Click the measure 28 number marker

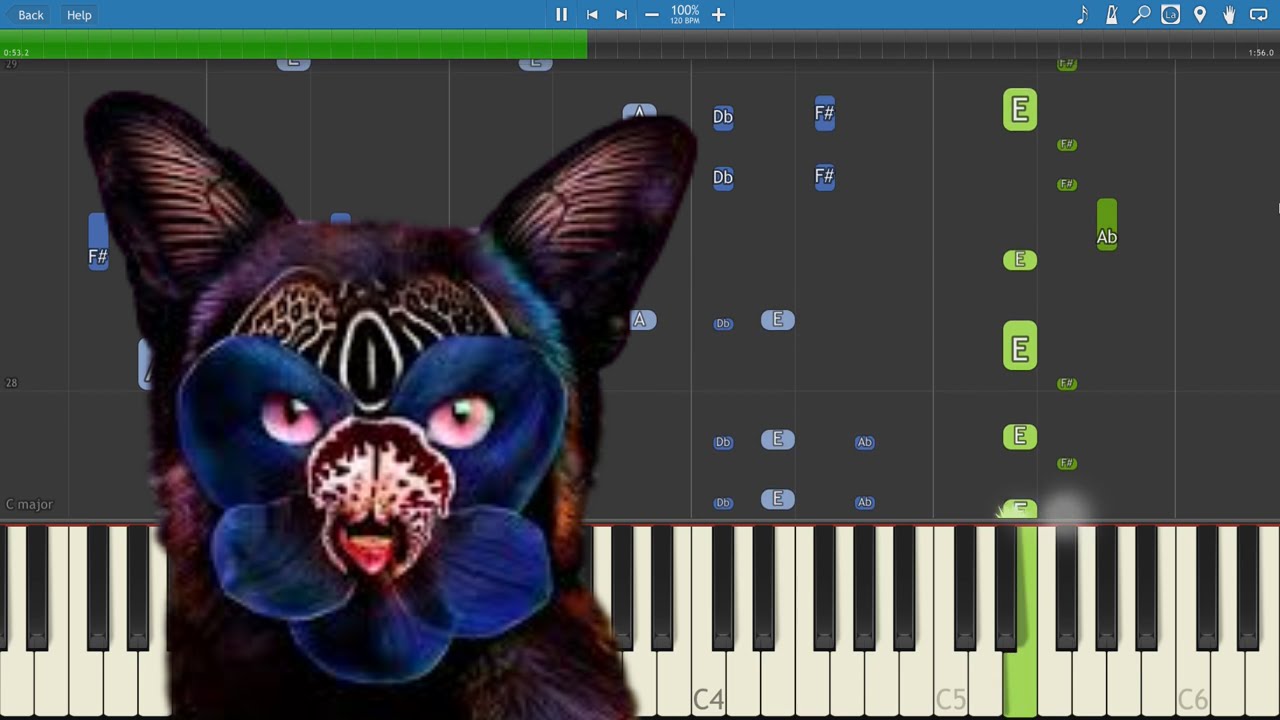click(x=11, y=383)
